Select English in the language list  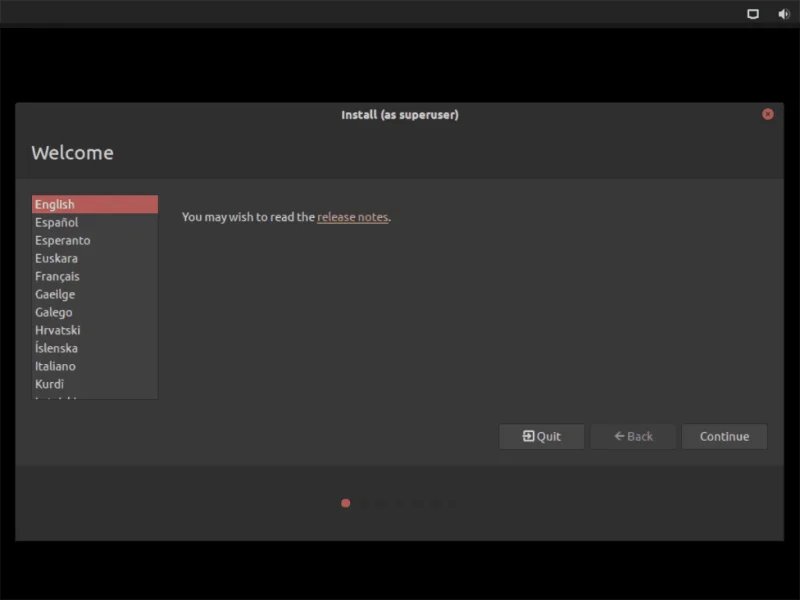point(95,204)
